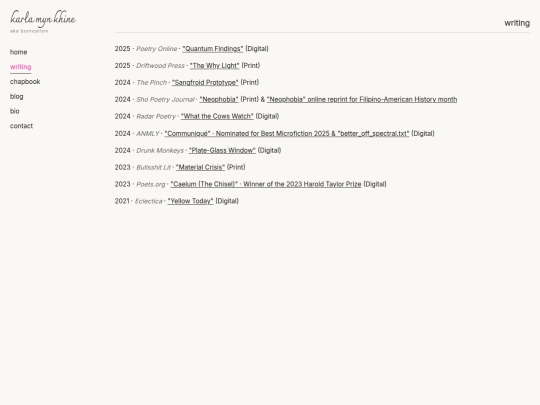Open the chapbook page
The height and width of the screenshot is (405, 540).
click(25, 82)
